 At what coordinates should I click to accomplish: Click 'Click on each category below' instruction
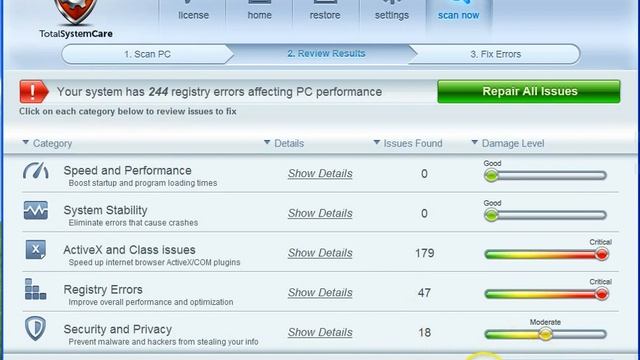(x=128, y=111)
